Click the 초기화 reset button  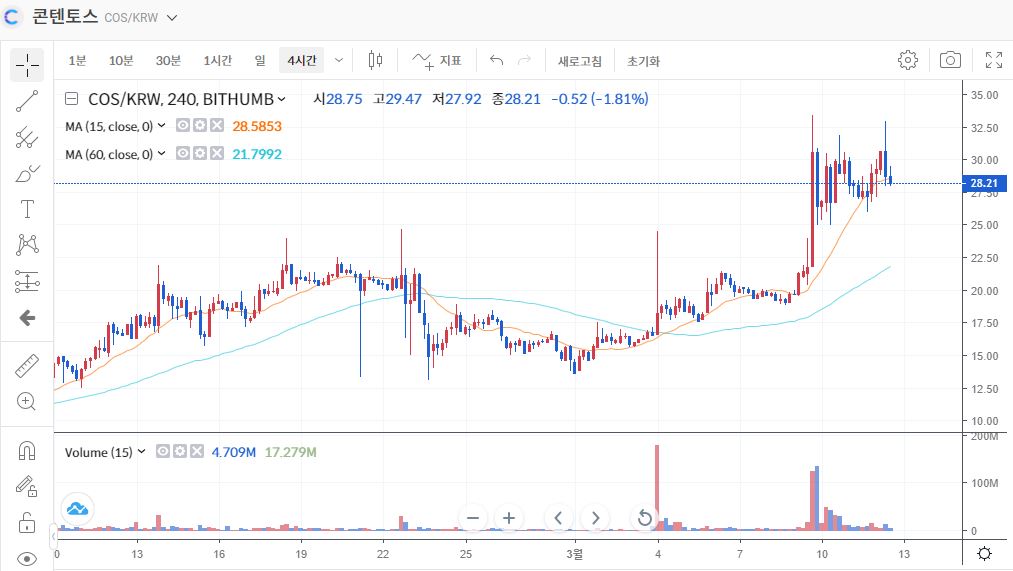643,61
